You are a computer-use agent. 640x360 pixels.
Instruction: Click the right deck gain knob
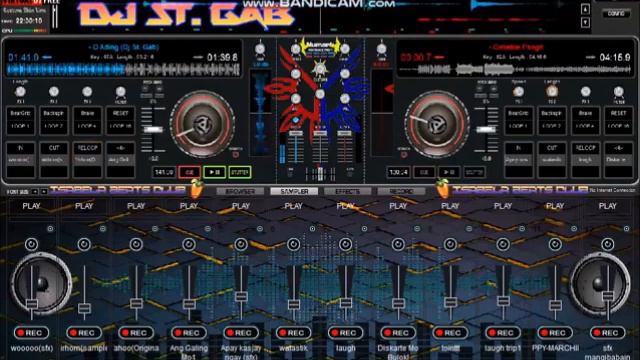[381, 49]
